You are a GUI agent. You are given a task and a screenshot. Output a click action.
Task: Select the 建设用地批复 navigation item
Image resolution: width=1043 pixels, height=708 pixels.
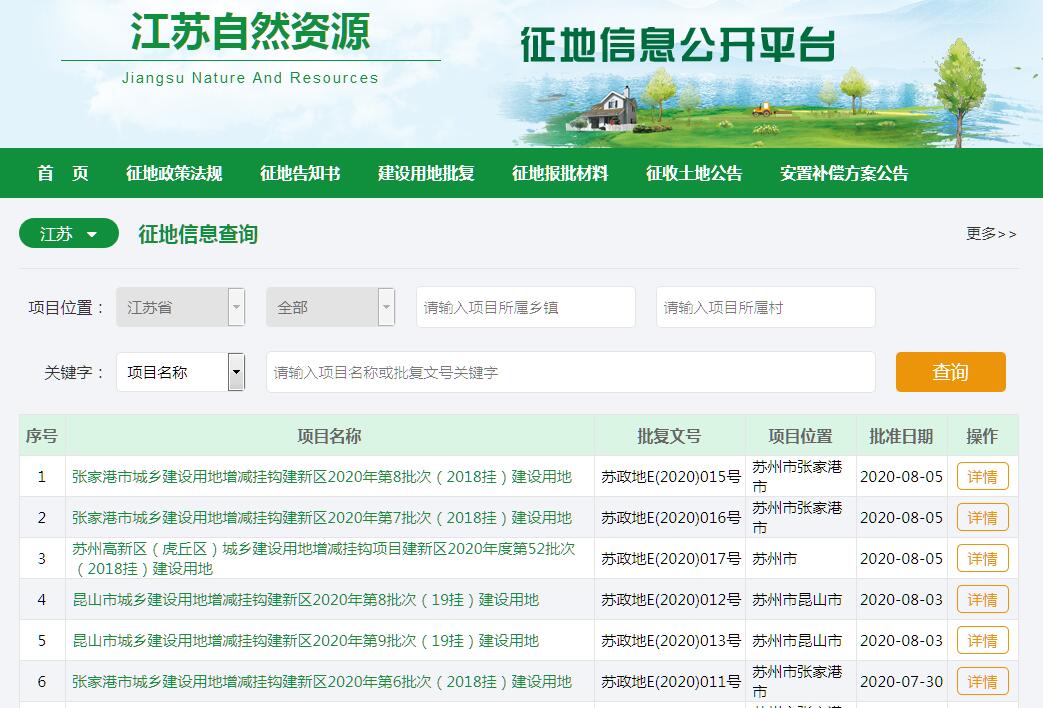pos(426,173)
